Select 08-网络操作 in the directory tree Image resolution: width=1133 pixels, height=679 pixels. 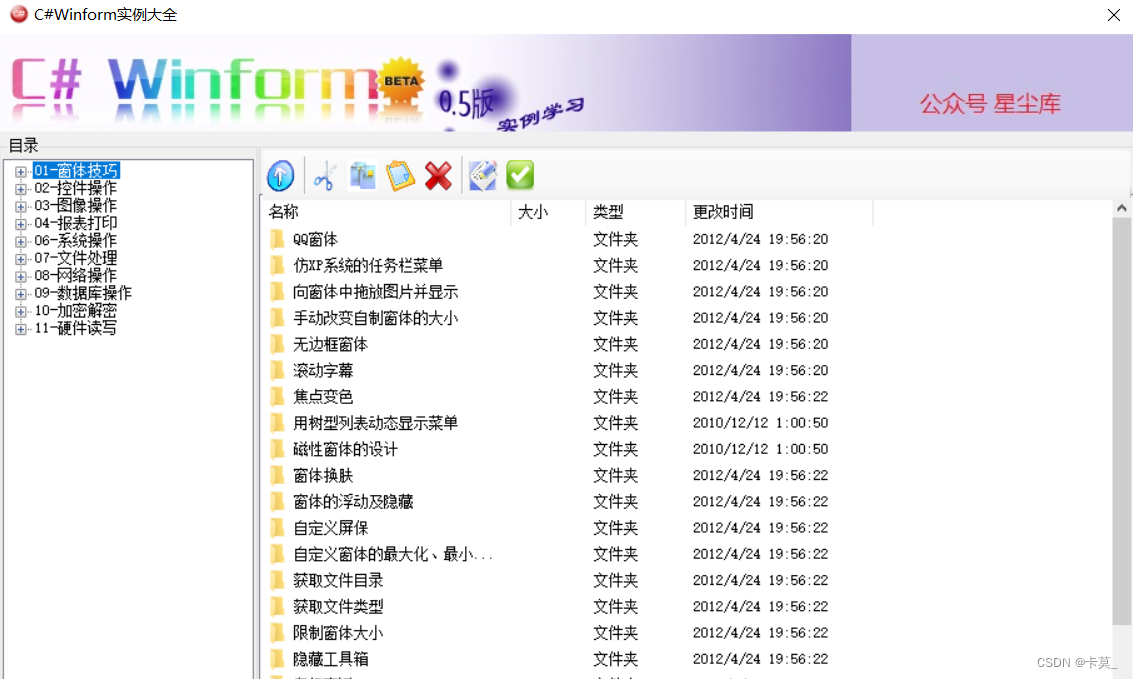[x=75, y=275]
